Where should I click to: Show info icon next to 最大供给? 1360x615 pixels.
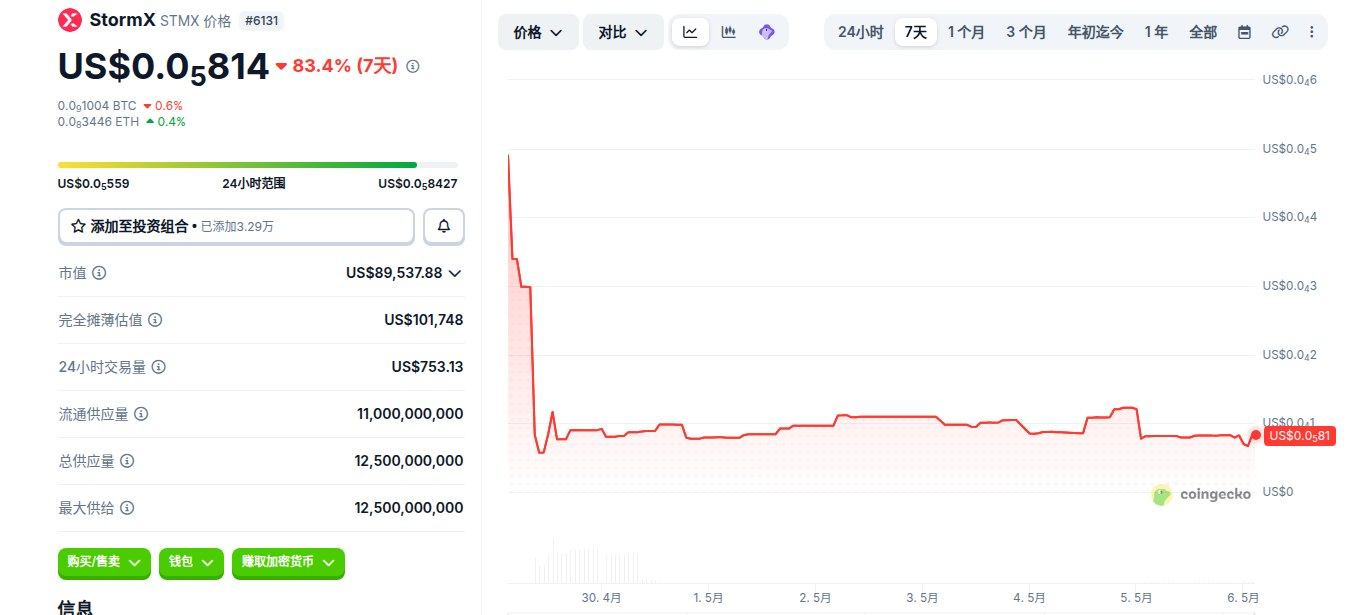(x=127, y=508)
